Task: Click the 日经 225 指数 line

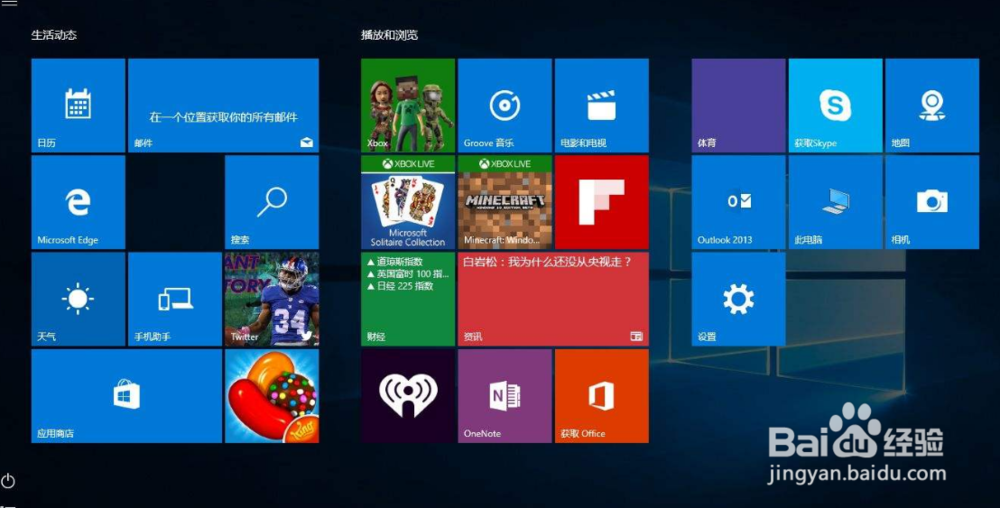Action: (400, 286)
